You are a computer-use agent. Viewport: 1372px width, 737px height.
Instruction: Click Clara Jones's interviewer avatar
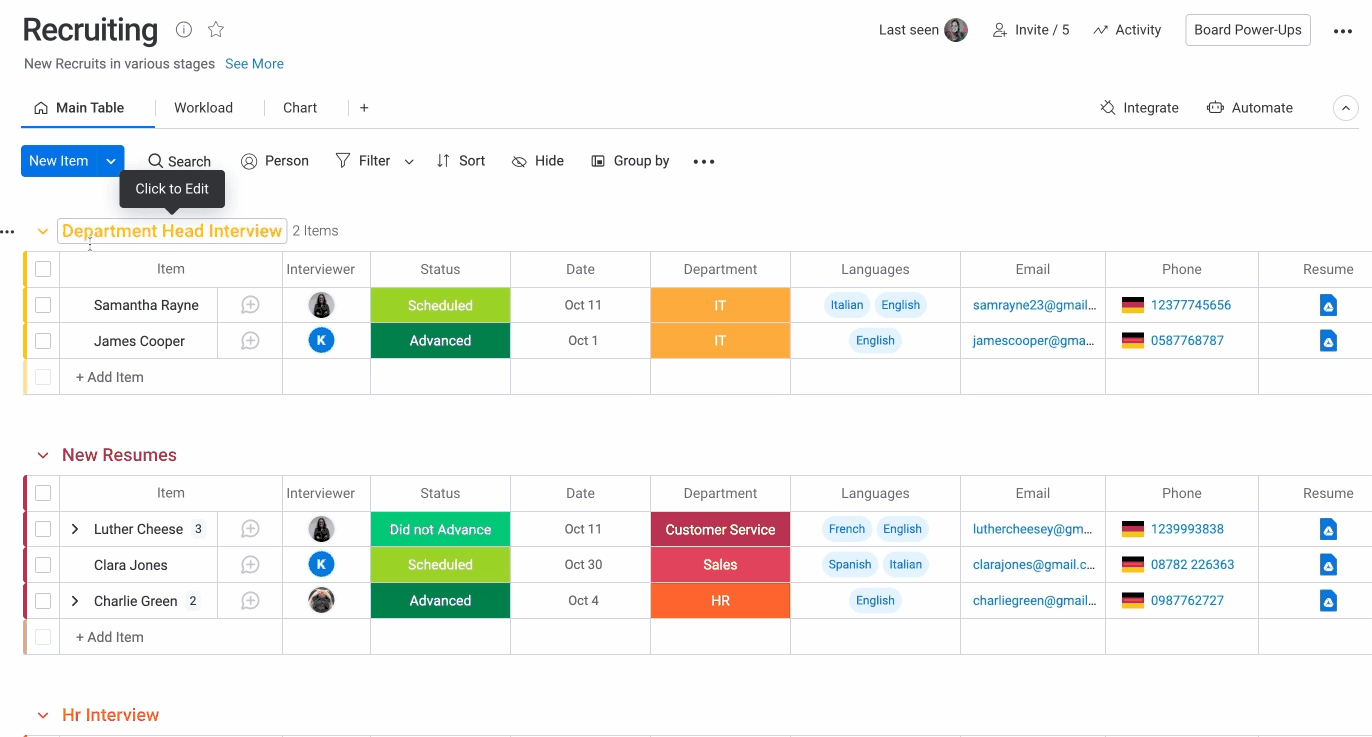pyautogui.click(x=321, y=565)
